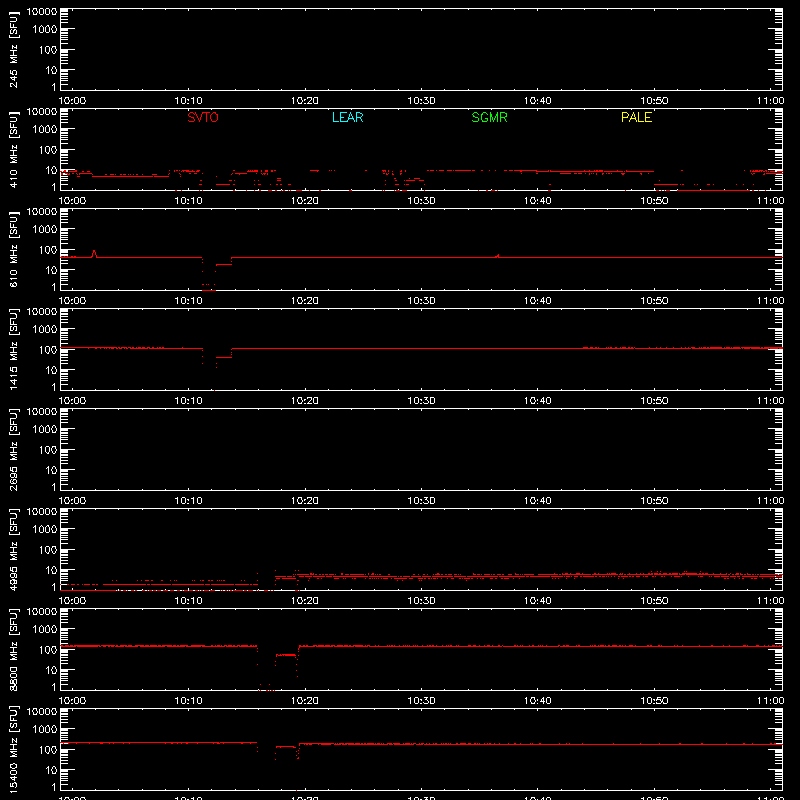Click 11:00 tick below the 1415 MHz panel

770,401
